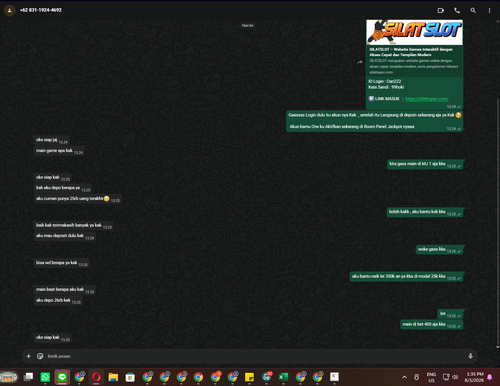500x386 pixels.
Task: Open the emoji and sticker picker icon
Action: click(x=40, y=356)
